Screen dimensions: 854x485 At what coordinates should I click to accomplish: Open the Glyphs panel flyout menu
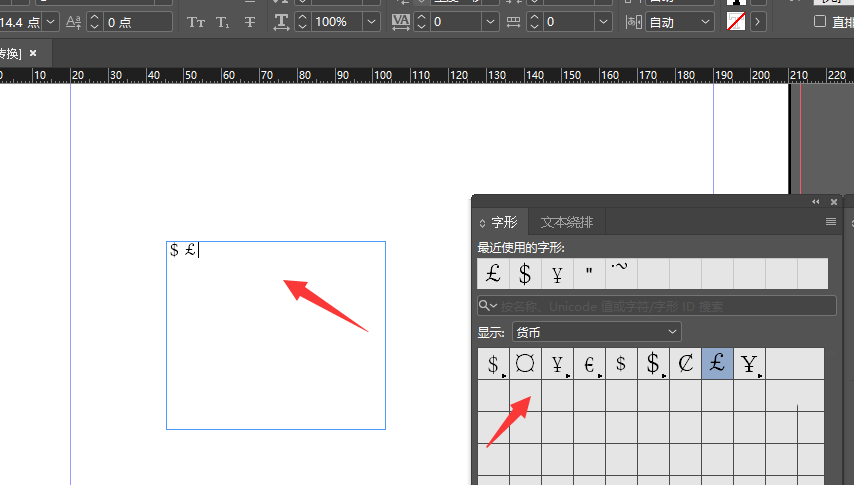(830, 222)
